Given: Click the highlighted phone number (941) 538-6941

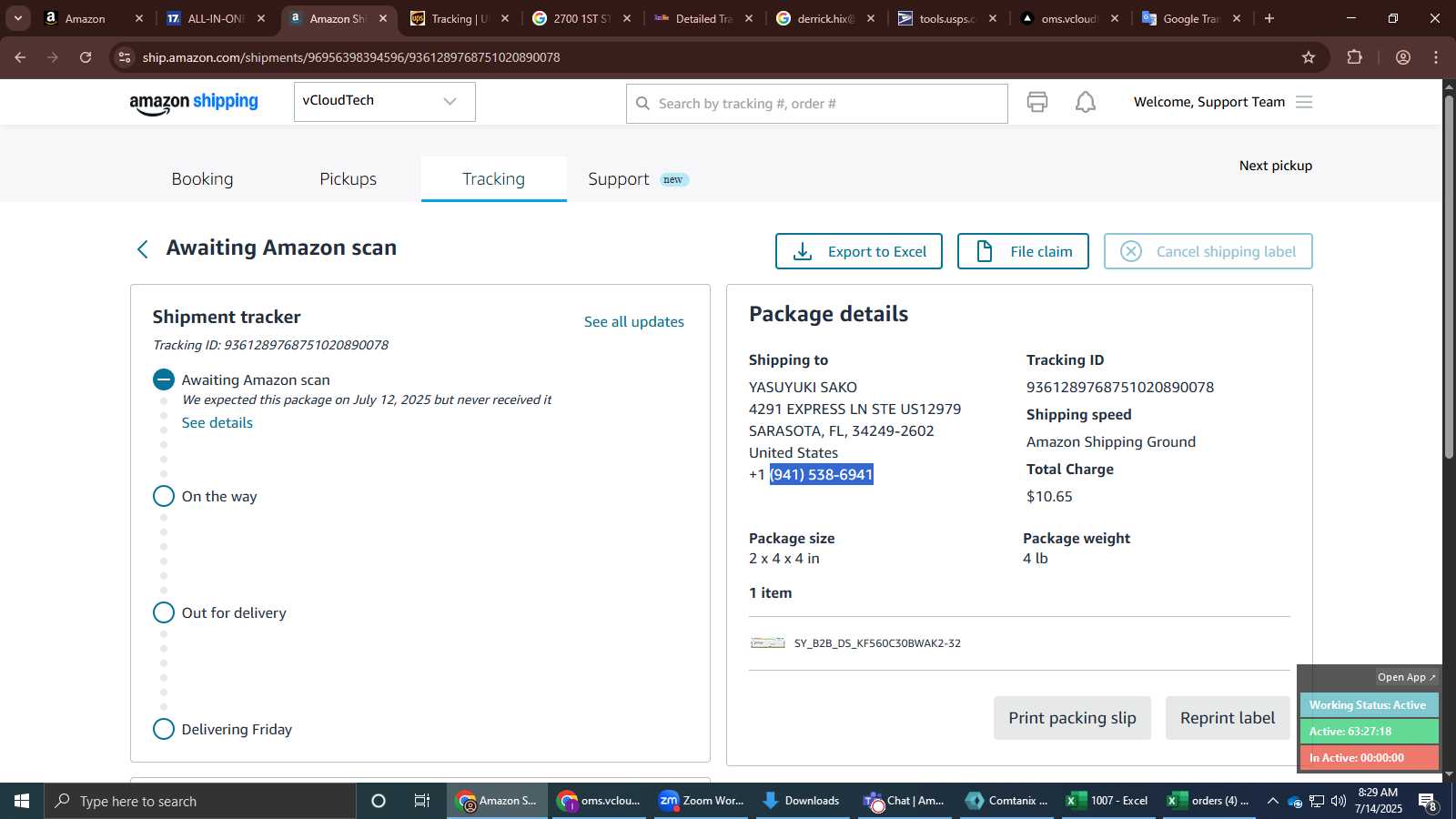Looking at the screenshot, I should click(822, 474).
